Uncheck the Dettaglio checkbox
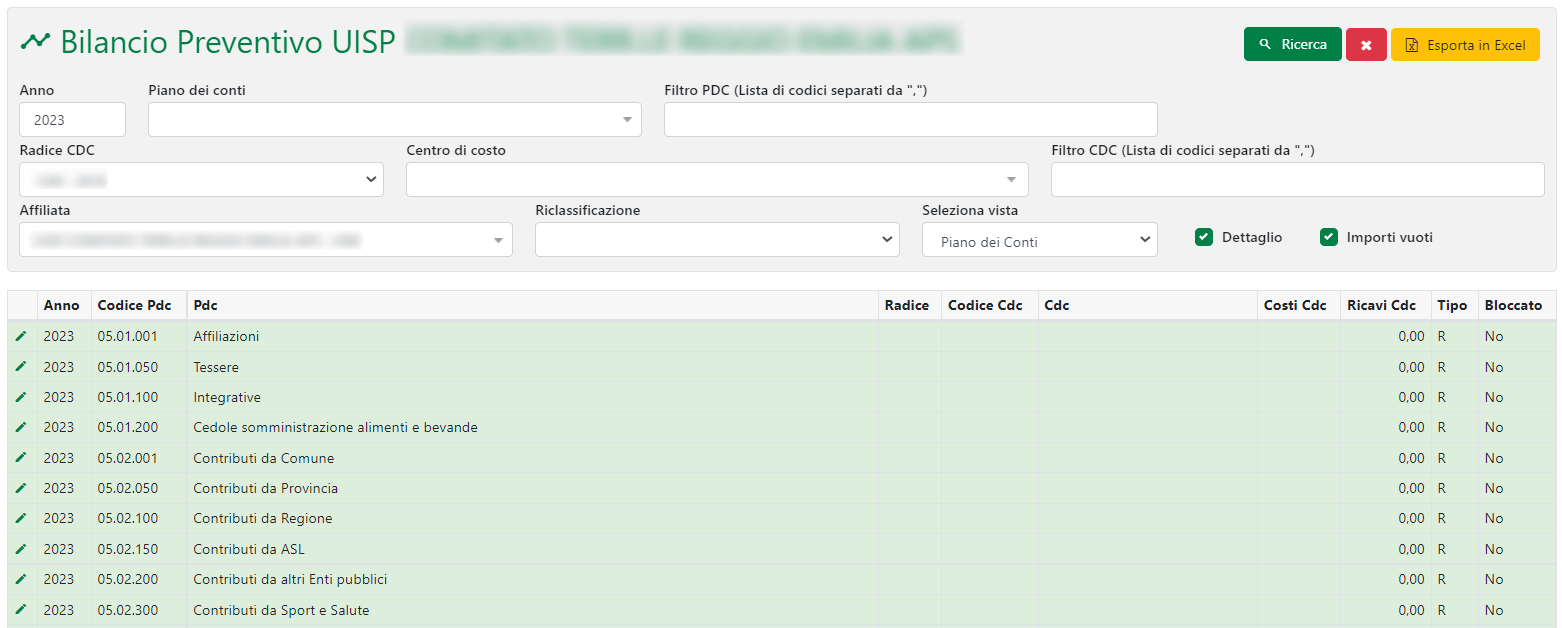The image size is (1562, 628). pos(1204,237)
